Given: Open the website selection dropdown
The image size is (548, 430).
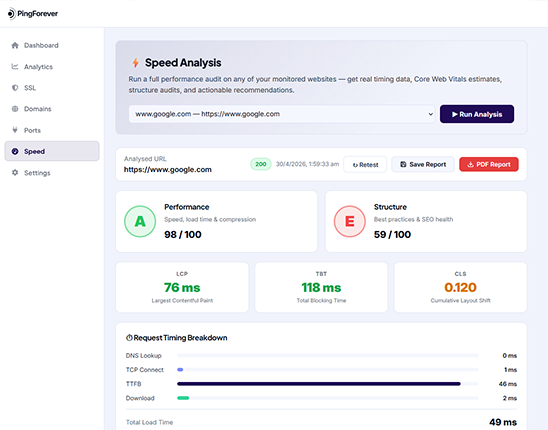Looking at the screenshot, I should coord(282,114).
